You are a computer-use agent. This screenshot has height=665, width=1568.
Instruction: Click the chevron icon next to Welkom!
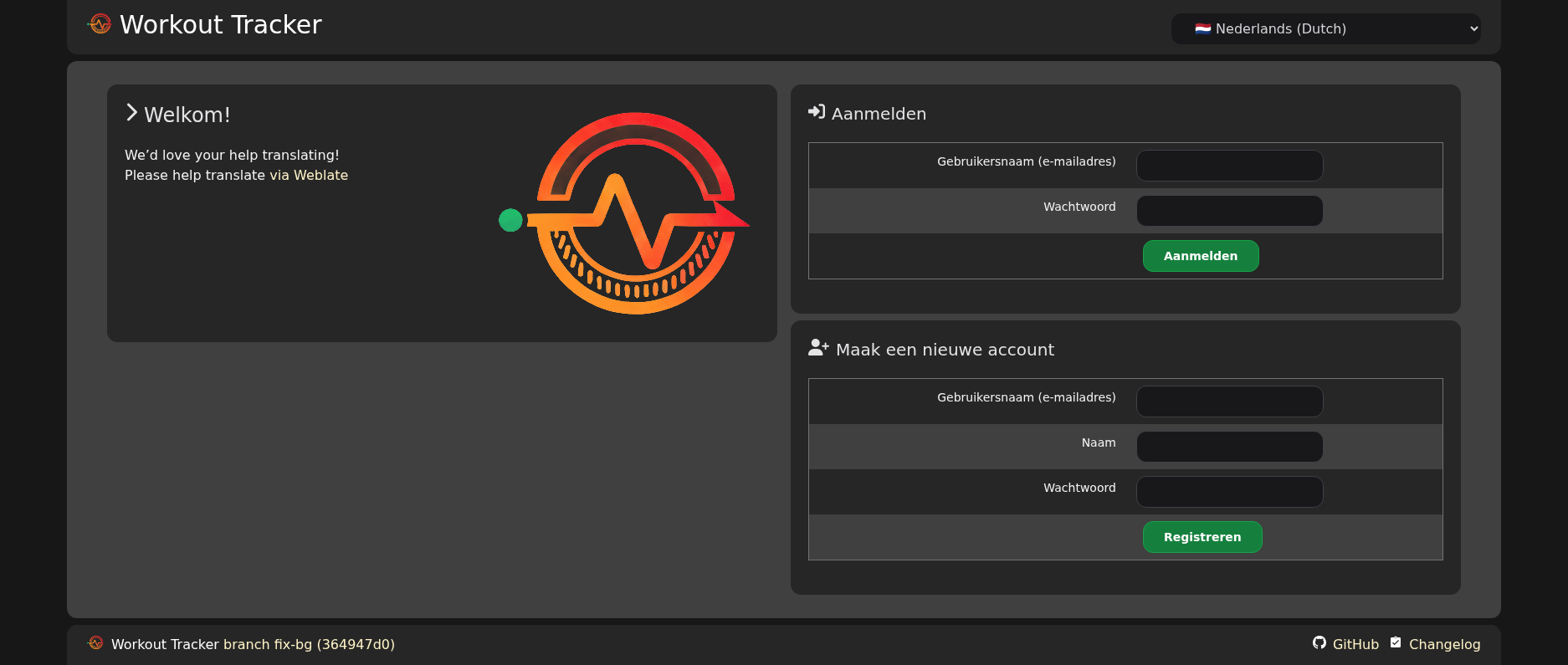(131, 113)
